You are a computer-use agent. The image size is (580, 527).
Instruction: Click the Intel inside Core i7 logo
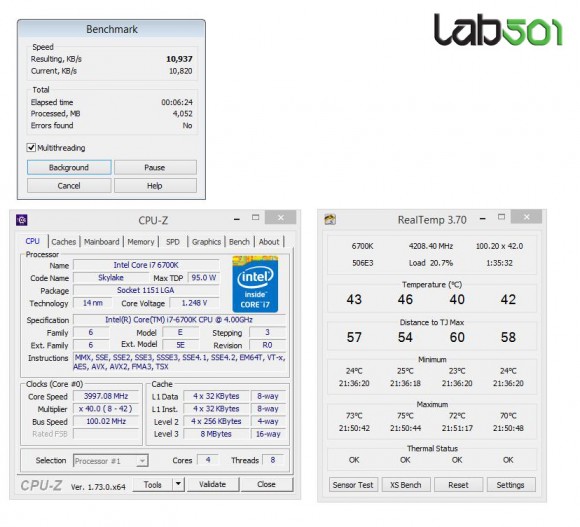(255, 284)
